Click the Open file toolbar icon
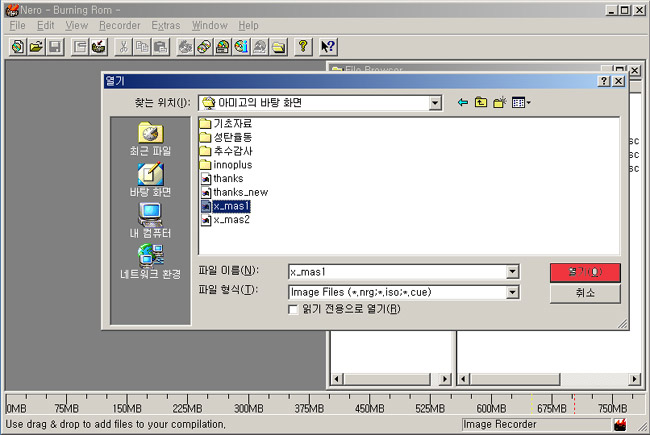 (36, 46)
